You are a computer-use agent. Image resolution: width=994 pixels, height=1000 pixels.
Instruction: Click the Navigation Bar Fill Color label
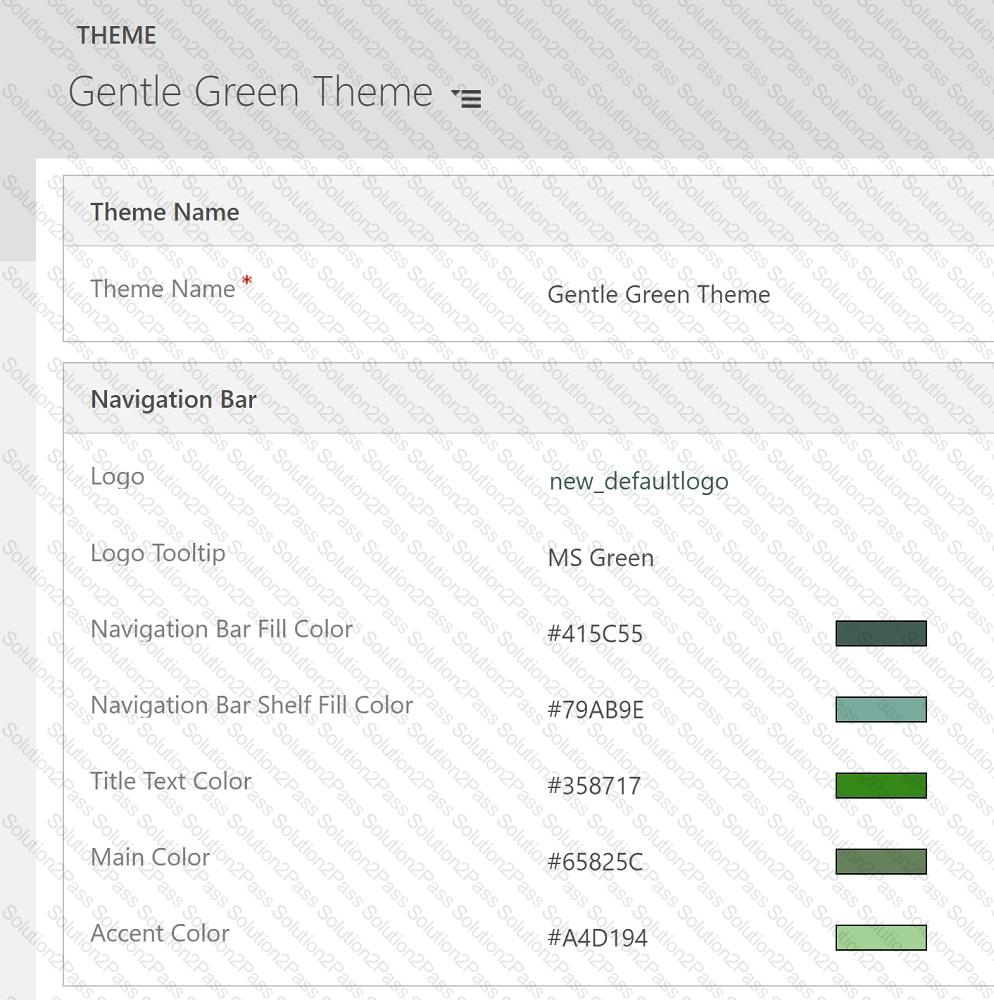(x=221, y=629)
